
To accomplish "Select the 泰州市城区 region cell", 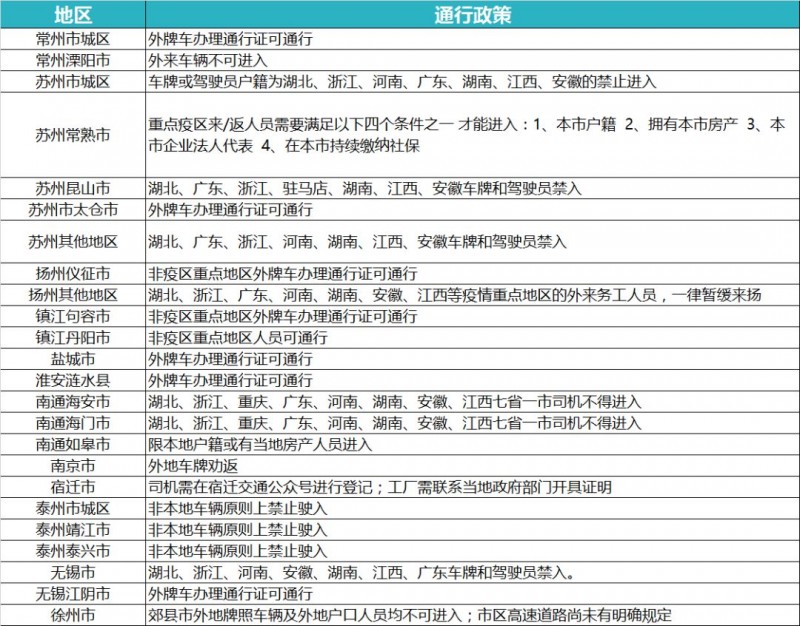I will coord(73,509).
